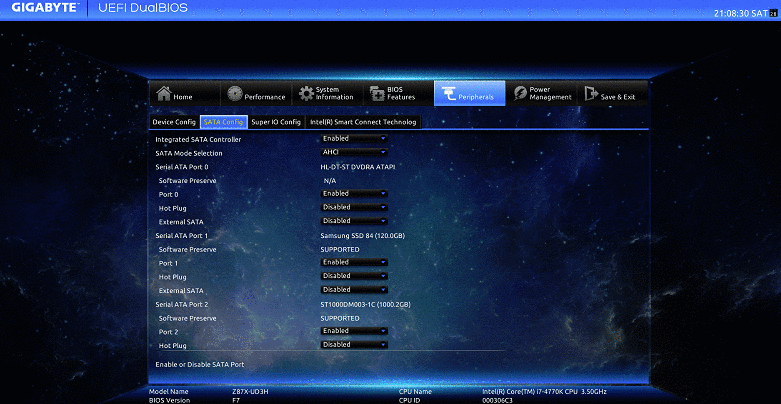Open the Port 2 Enabled dropdown

coord(354,331)
